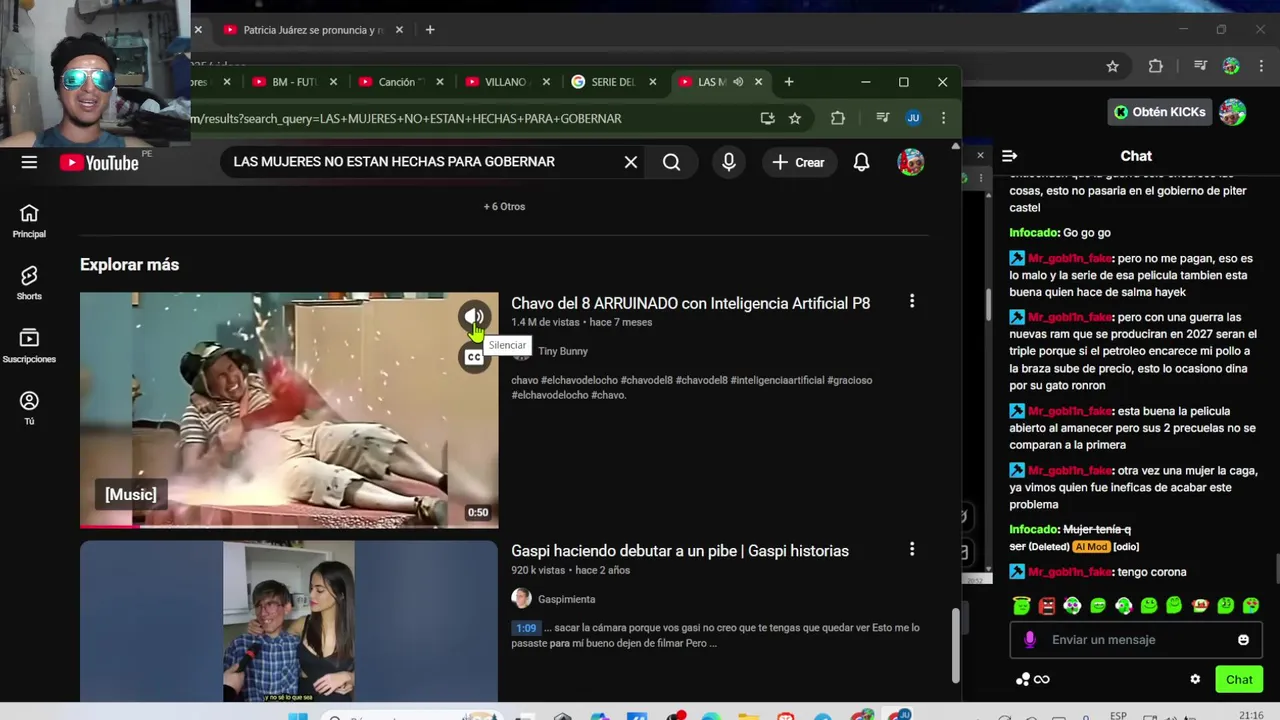The width and height of the screenshot is (1280, 720).
Task: Mute the tab using the speaker icon on LAS M tab
Action: pos(738,82)
